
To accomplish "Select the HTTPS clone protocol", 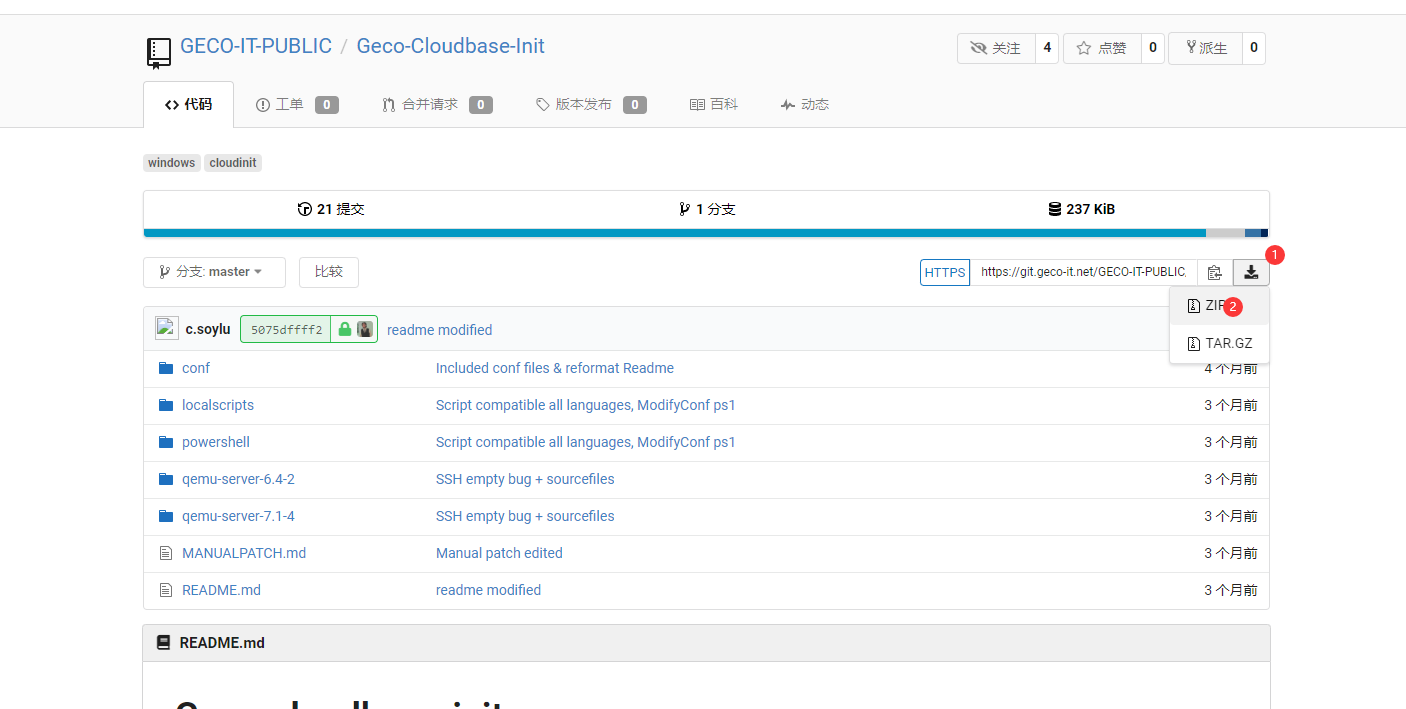I will click(x=944, y=272).
